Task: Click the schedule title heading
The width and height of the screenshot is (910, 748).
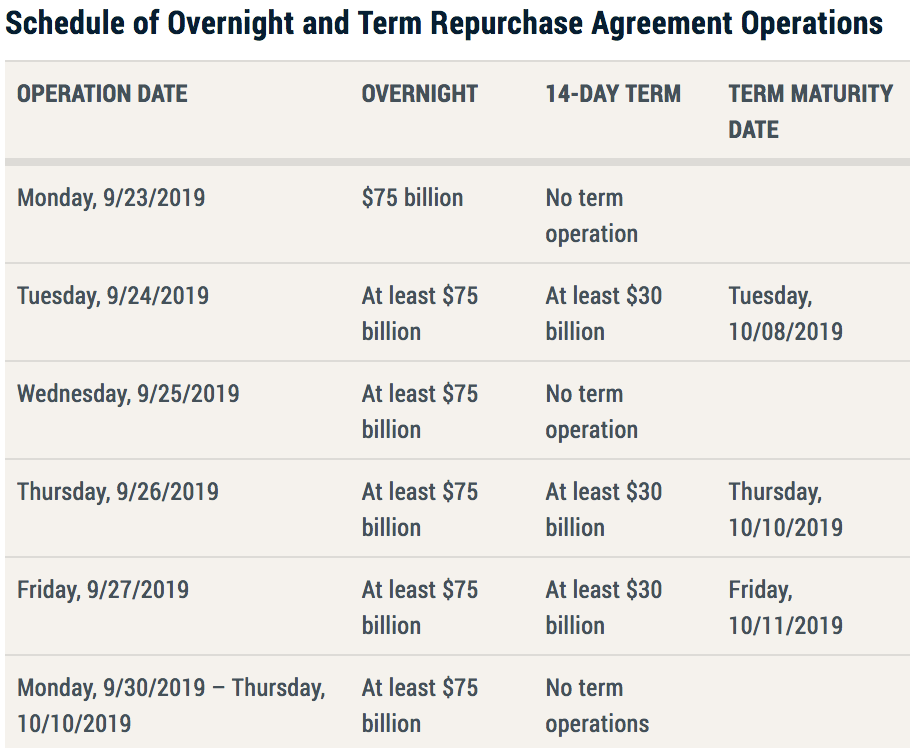Action: pyautogui.click(x=444, y=24)
